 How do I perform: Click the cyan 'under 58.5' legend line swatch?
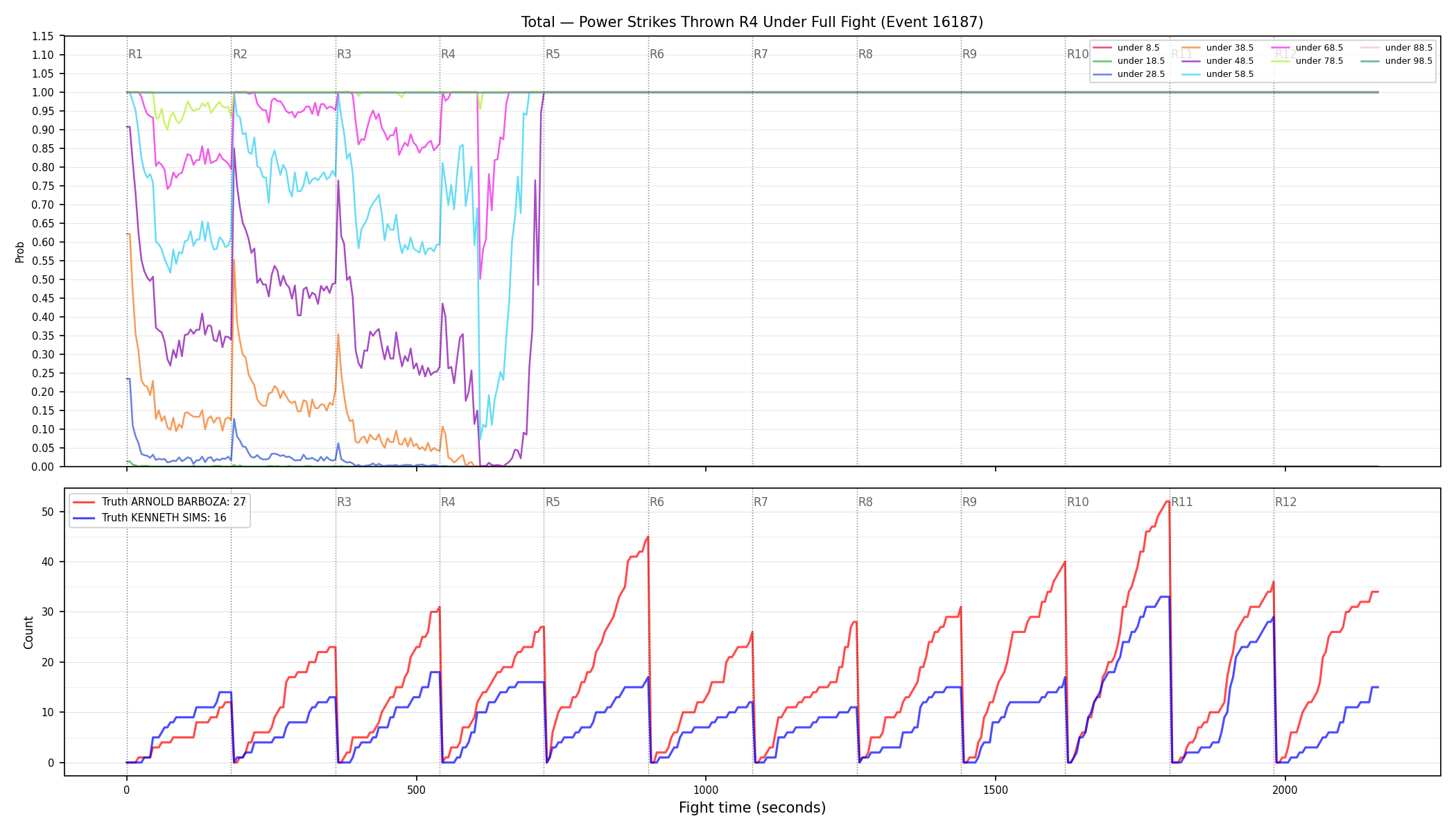click(1190, 74)
